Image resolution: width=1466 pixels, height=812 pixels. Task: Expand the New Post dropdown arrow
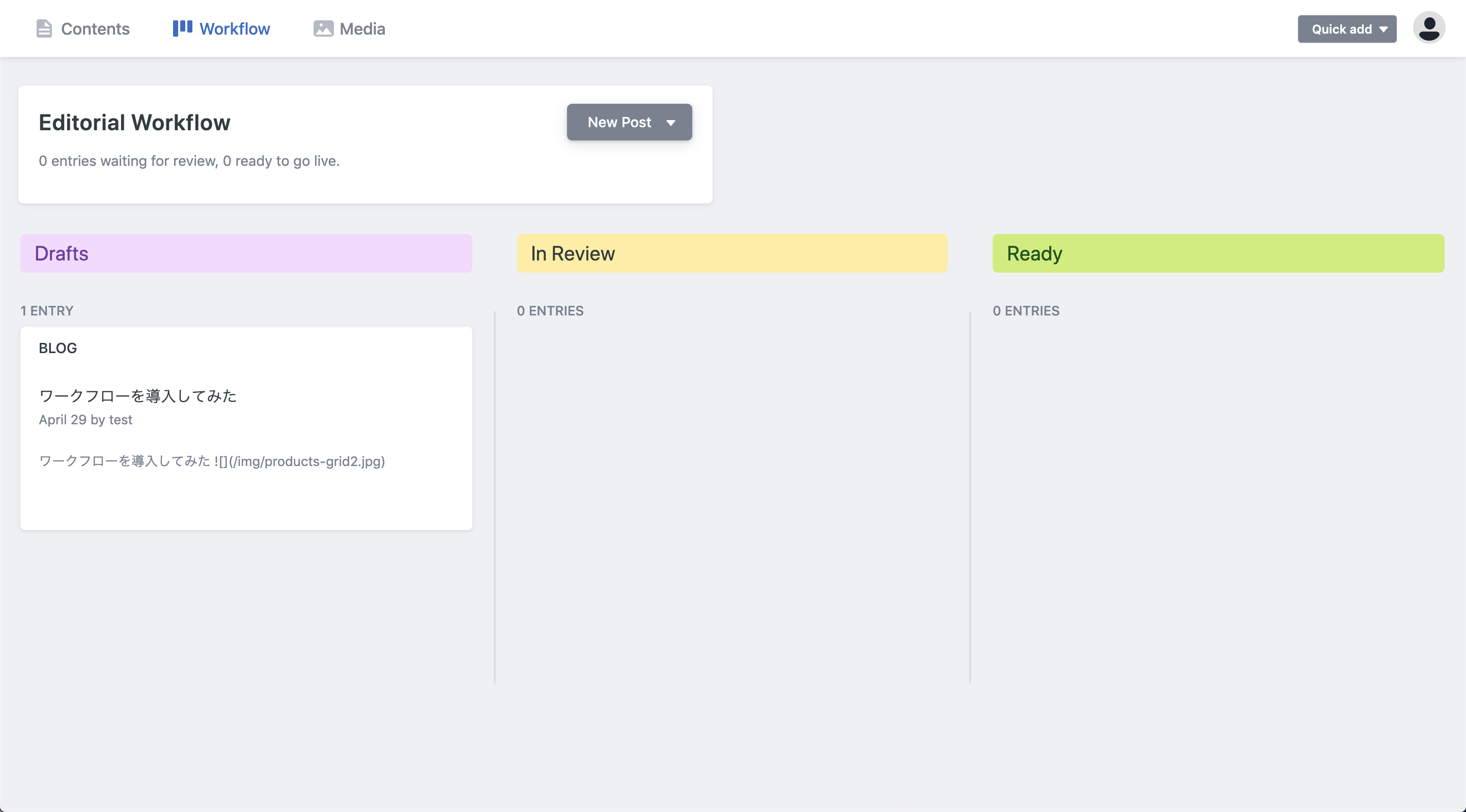coord(671,123)
